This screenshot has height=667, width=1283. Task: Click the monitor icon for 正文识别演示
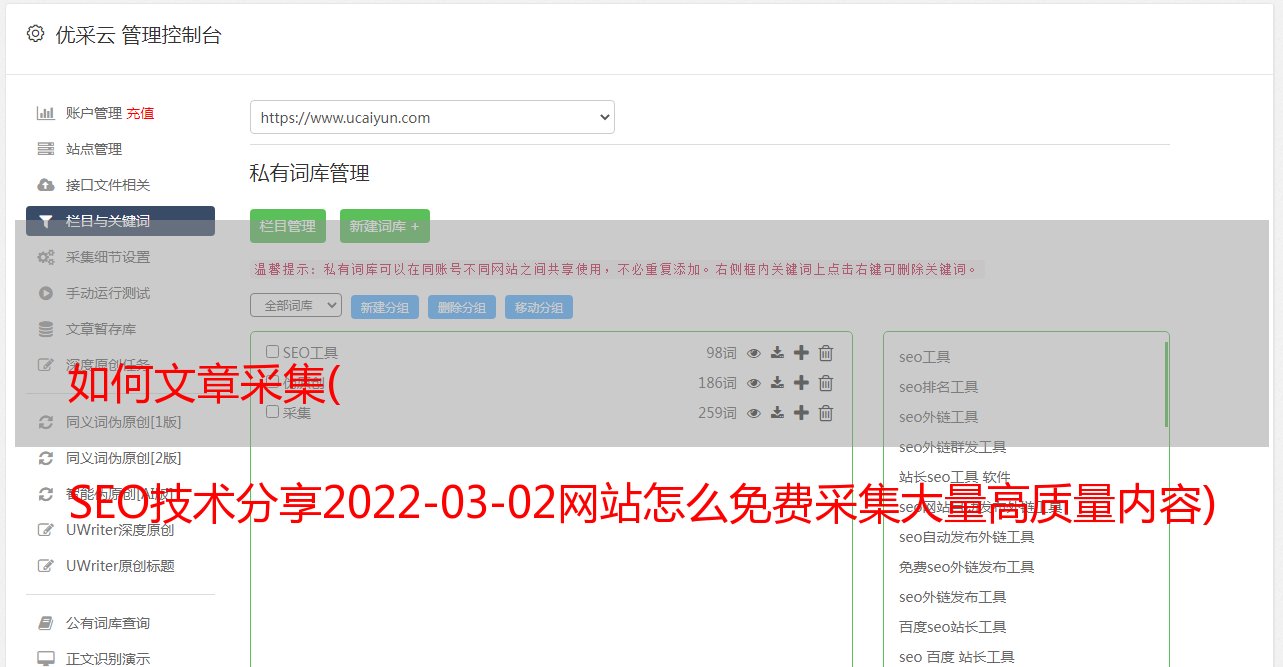point(46,659)
